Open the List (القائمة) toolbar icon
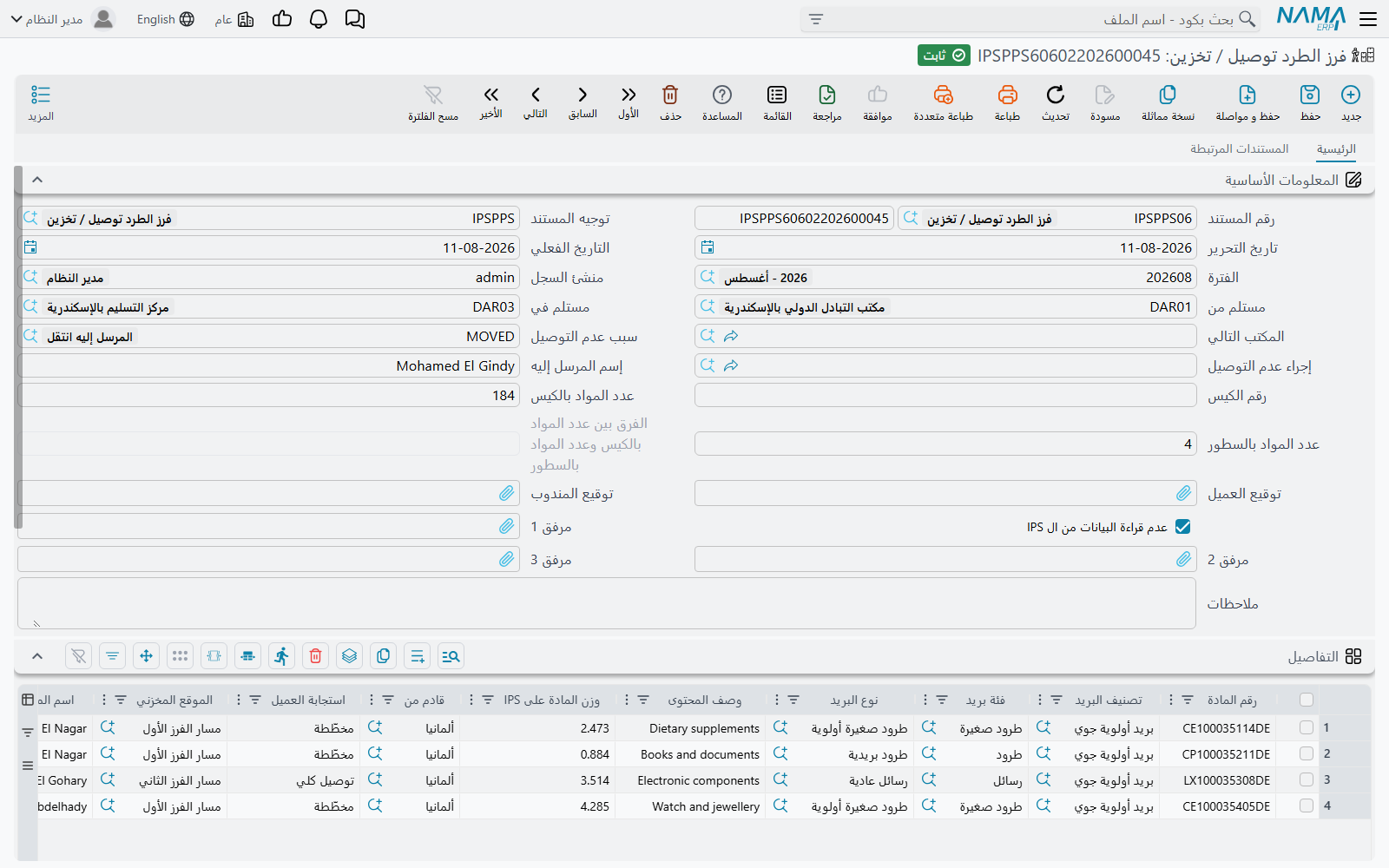Viewport: 1389px width, 868px height. 777,95
